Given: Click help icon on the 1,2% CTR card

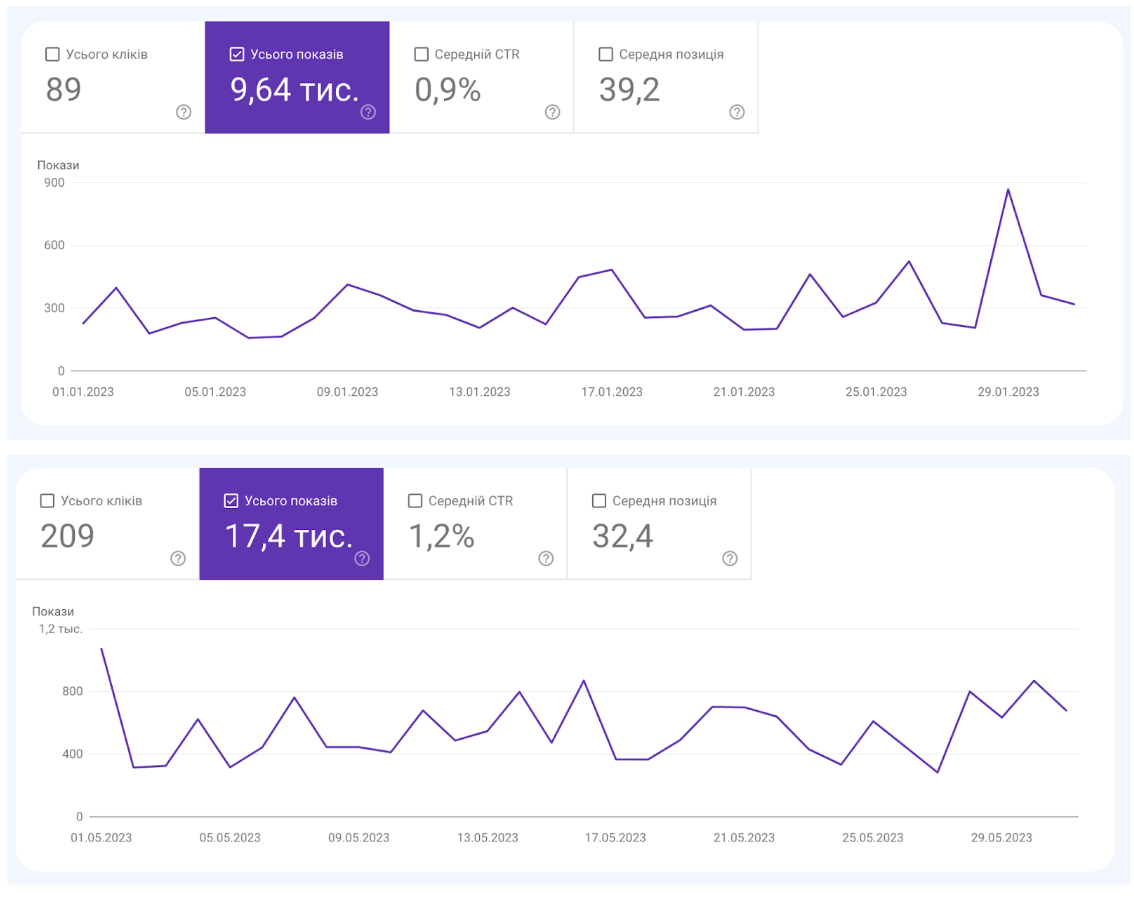Looking at the screenshot, I should pos(546,558).
